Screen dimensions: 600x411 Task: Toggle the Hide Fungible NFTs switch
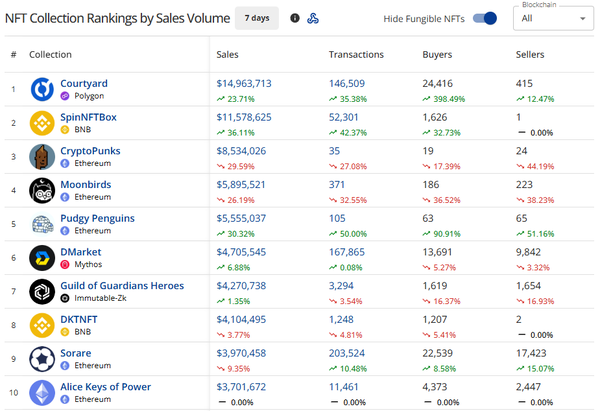click(x=485, y=18)
